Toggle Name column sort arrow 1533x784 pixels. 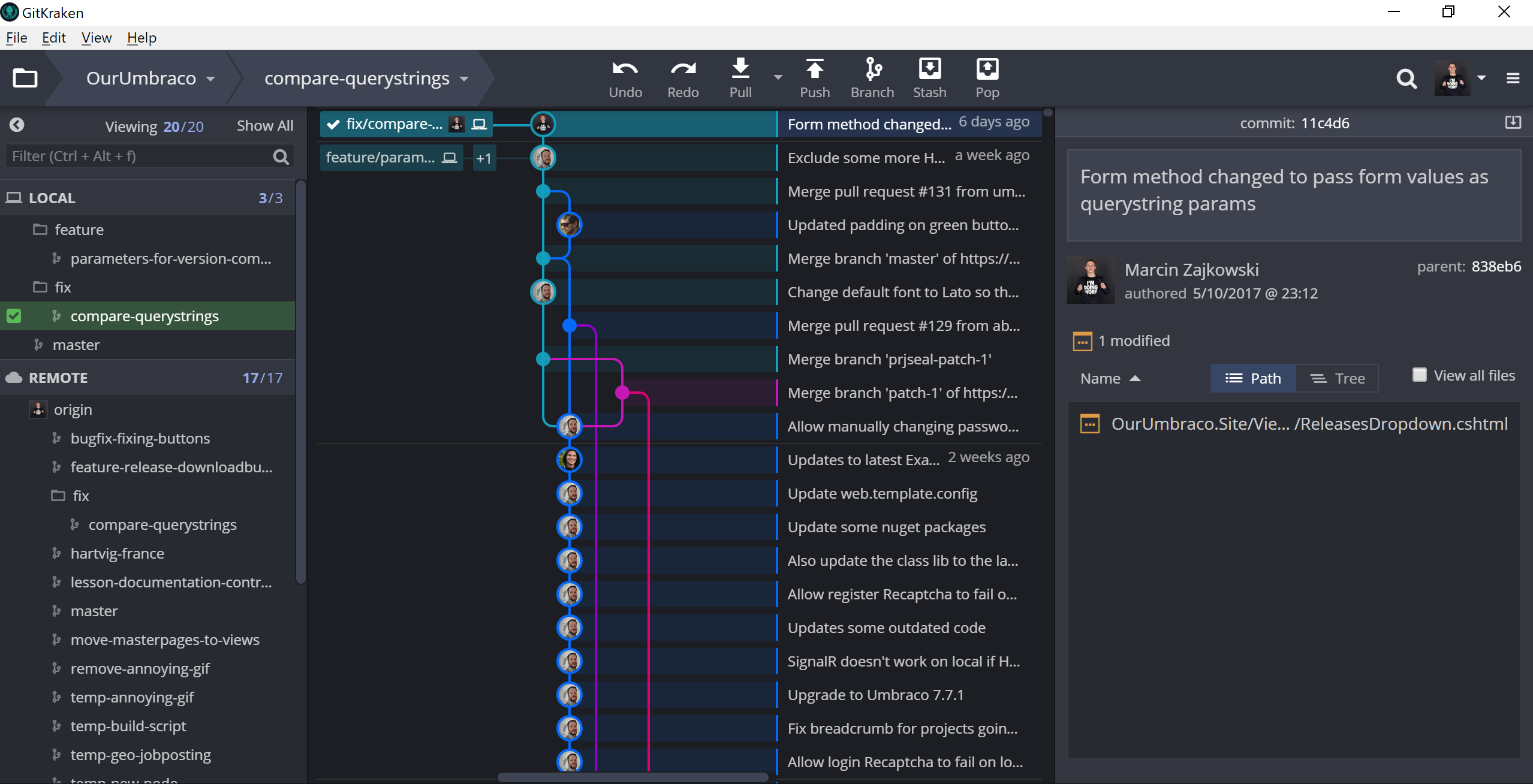[x=1134, y=379]
